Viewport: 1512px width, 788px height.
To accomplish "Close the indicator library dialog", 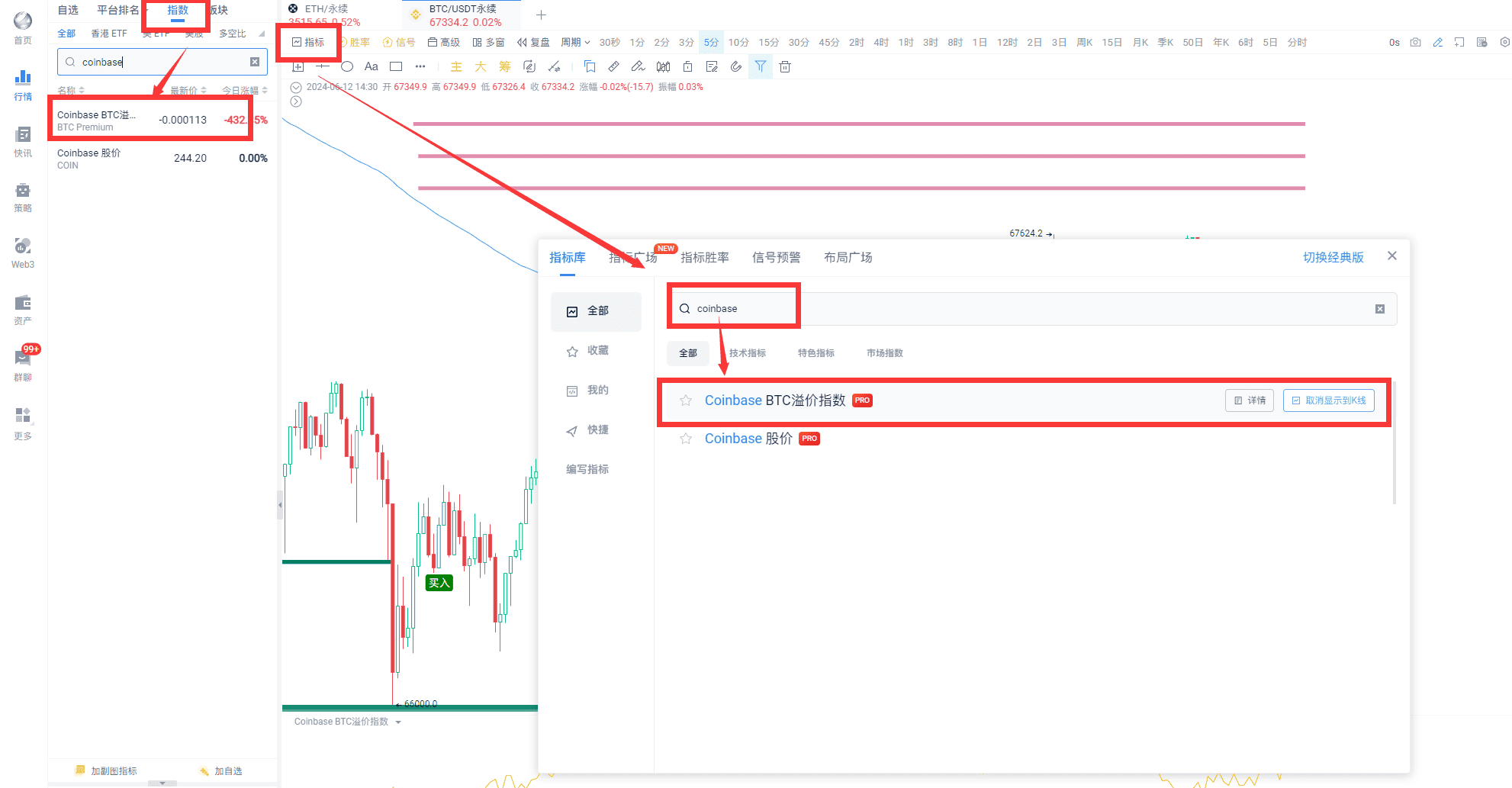I will [1392, 256].
